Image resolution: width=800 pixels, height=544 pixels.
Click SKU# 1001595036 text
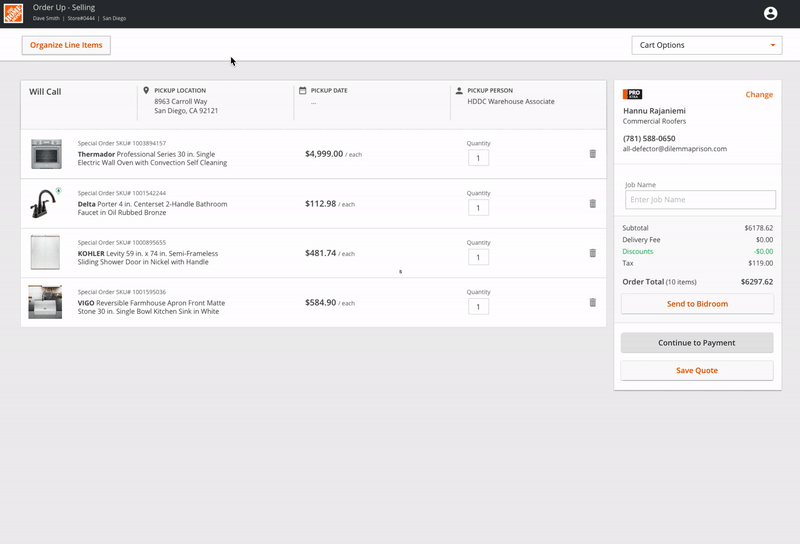(122, 292)
